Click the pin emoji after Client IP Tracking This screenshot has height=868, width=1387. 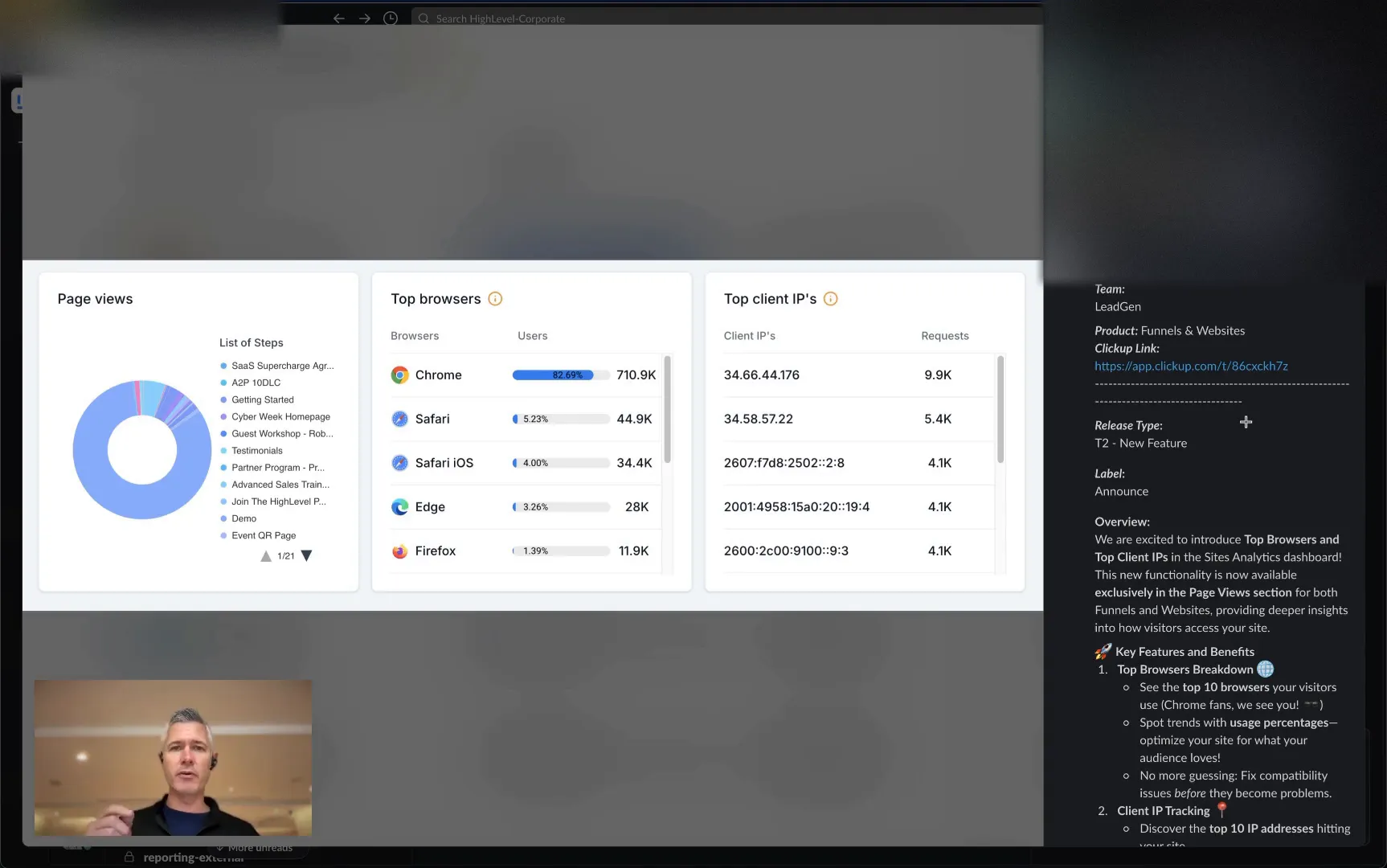coord(1221,809)
